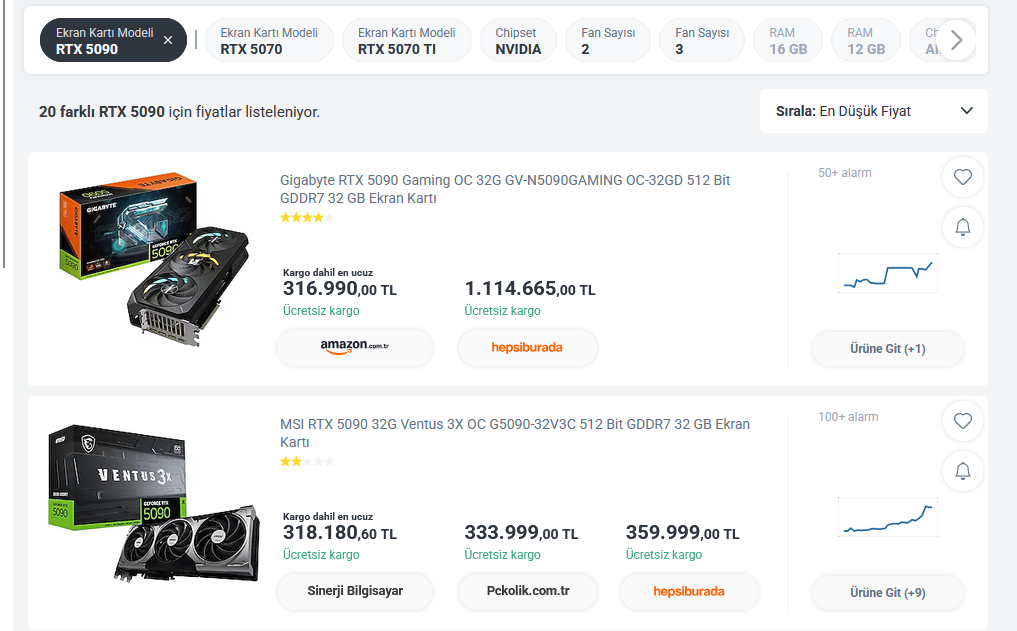1017x631 pixels.
Task: Click the 333.999,00 TL price
Action: coord(521,532)
